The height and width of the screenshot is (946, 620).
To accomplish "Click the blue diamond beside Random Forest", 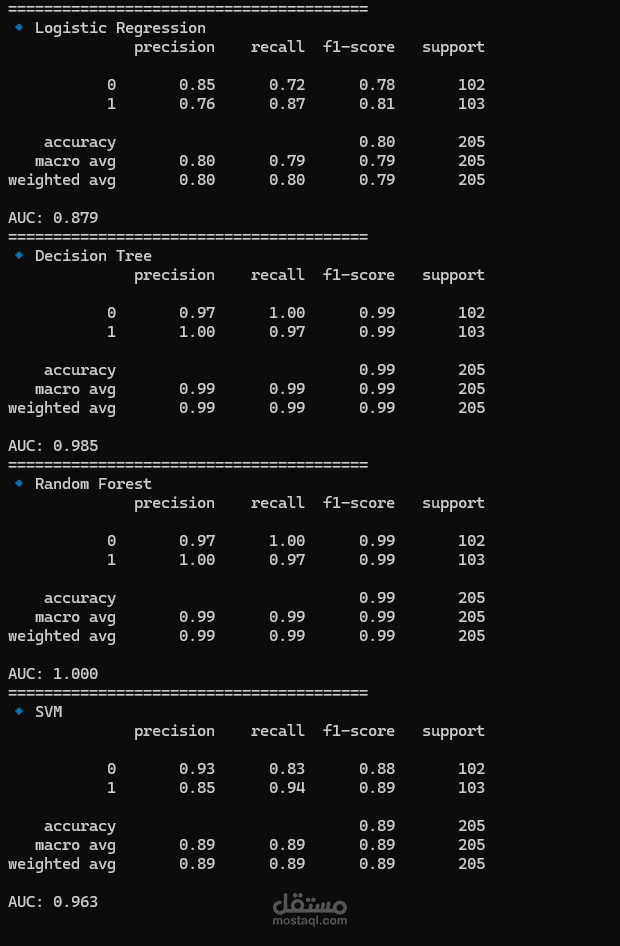I will pos(19,483).
